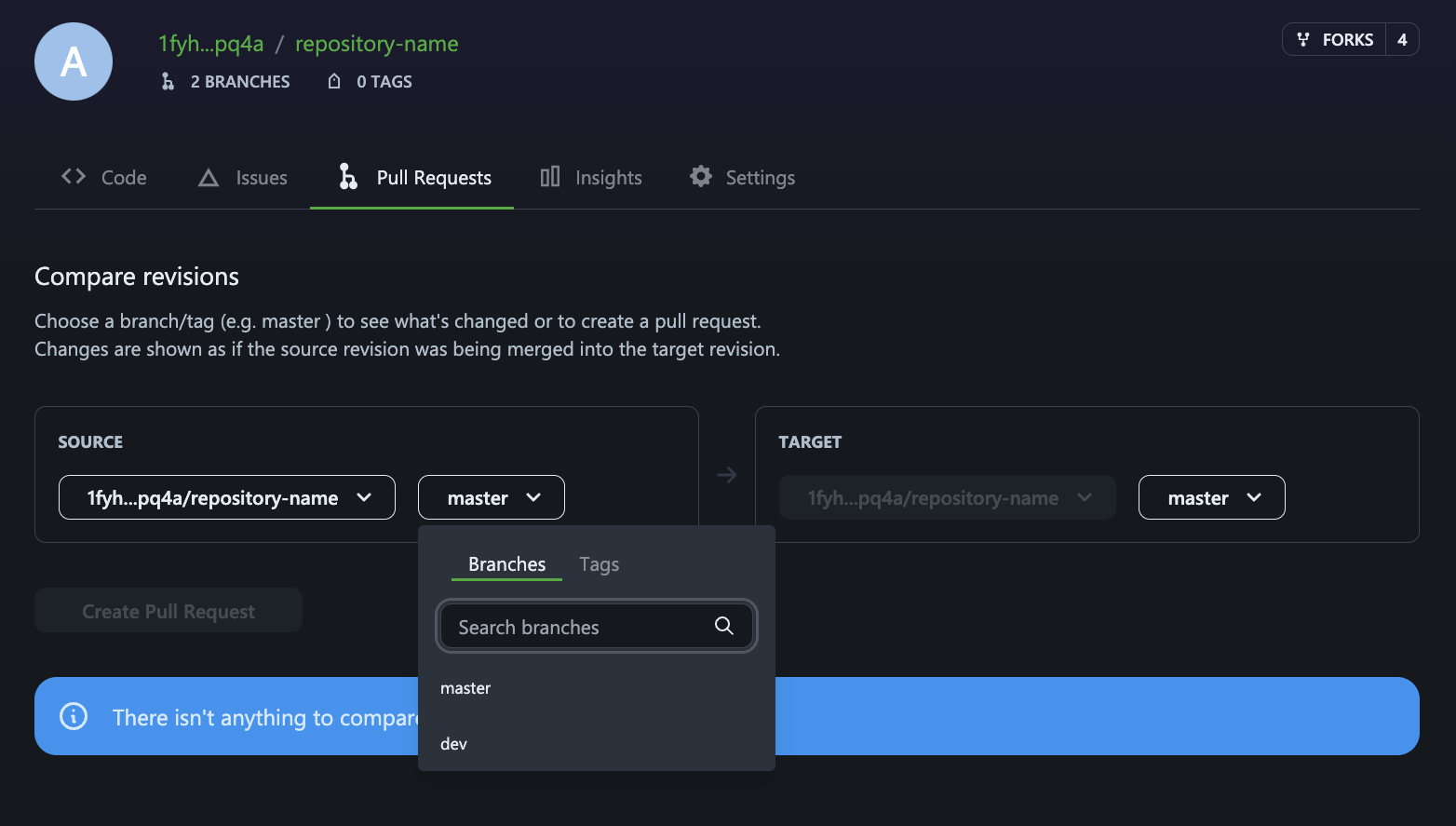Click the "Compare revisions" heading
The width and height of the screenshot is (1456, 826).
point(137,277)
